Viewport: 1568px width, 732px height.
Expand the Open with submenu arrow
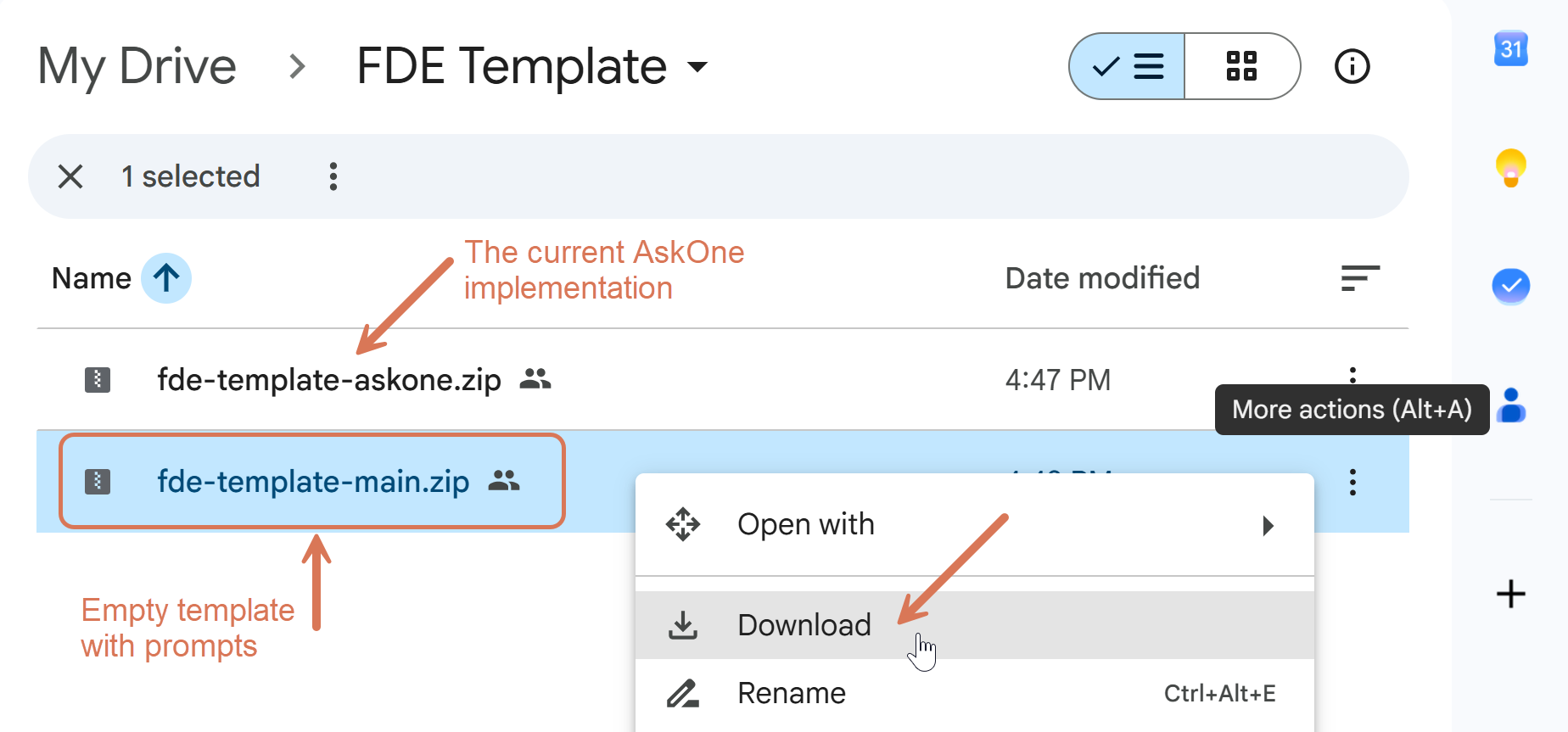tap(1268, 525)
